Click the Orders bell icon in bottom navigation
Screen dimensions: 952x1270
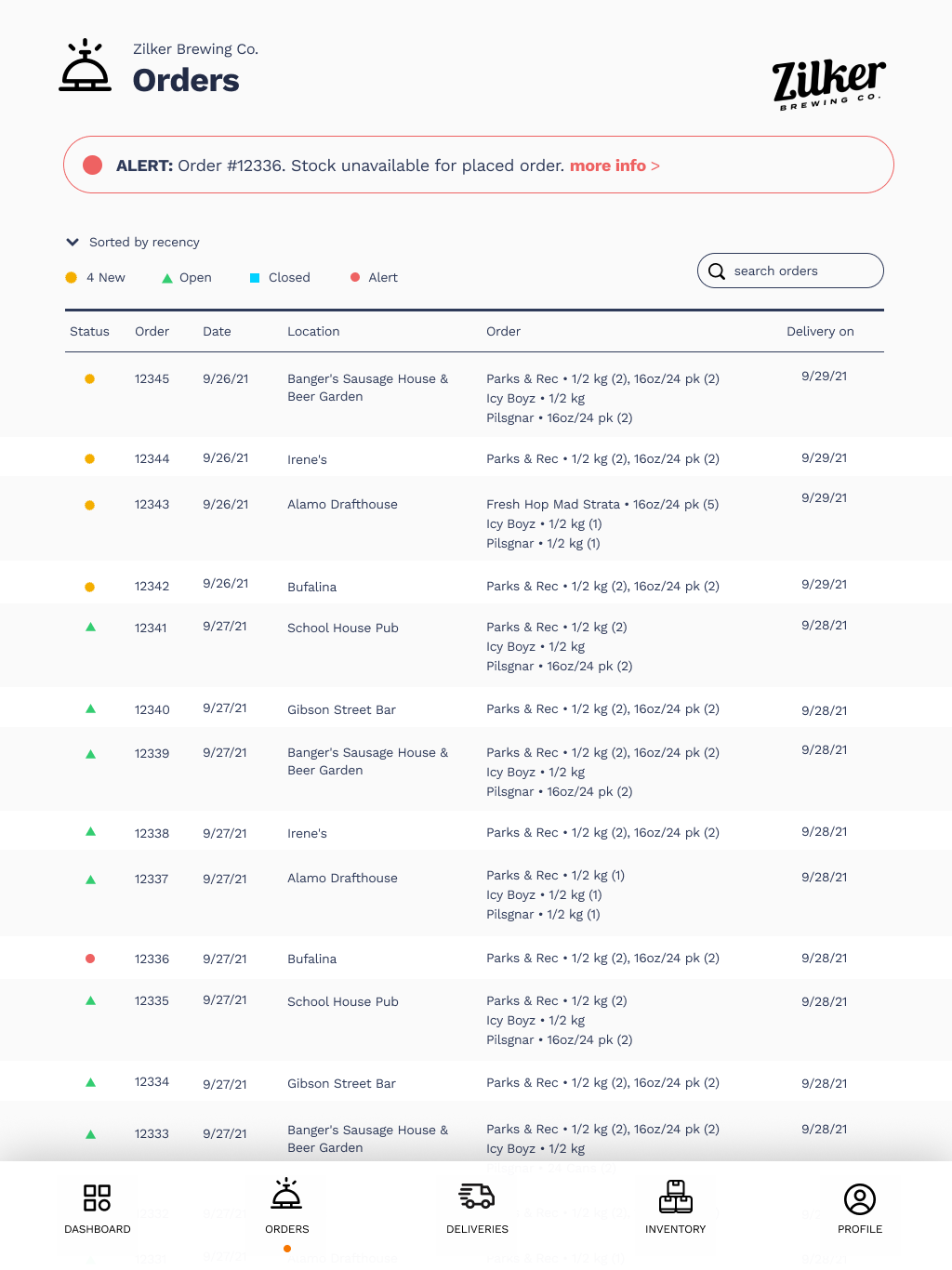pyautogui.click(x=286, y=1195)
